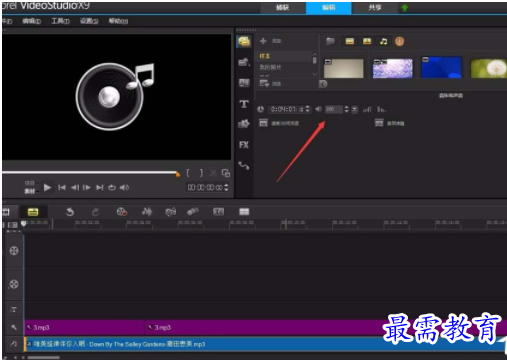Image resolution: width=507 pixels, height=360 pixels.
Task: Toggle the voice track button
Action: [x=14, y=327]
